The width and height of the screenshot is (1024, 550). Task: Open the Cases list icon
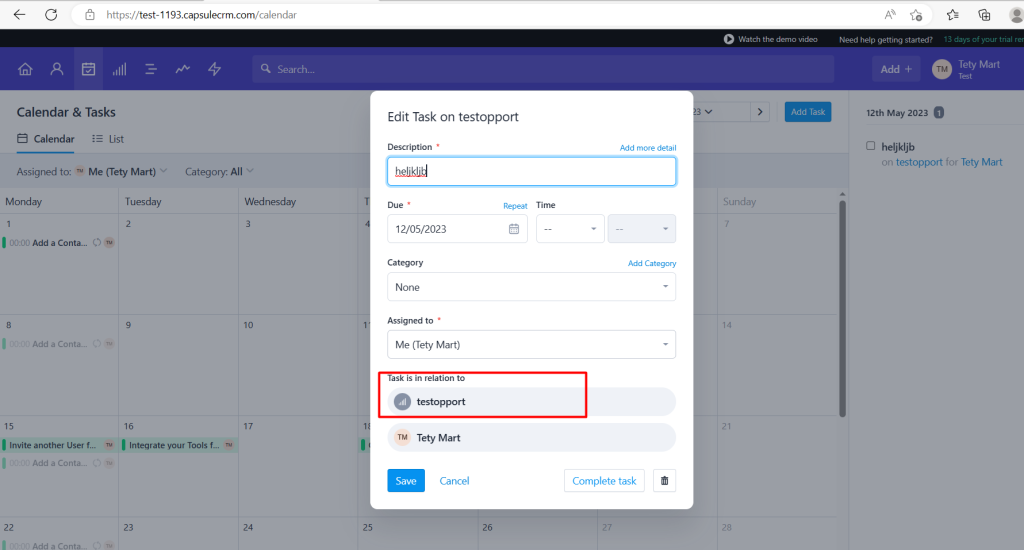(151, 69)
